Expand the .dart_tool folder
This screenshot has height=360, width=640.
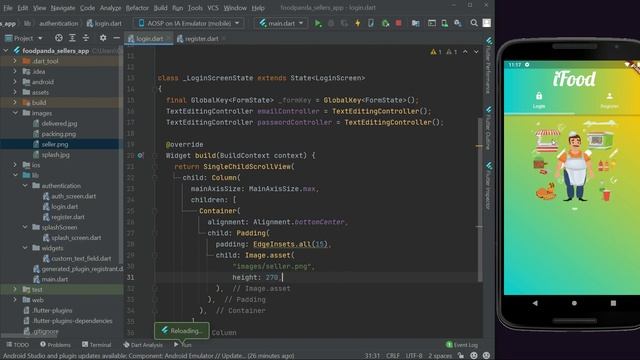(15, 61)
